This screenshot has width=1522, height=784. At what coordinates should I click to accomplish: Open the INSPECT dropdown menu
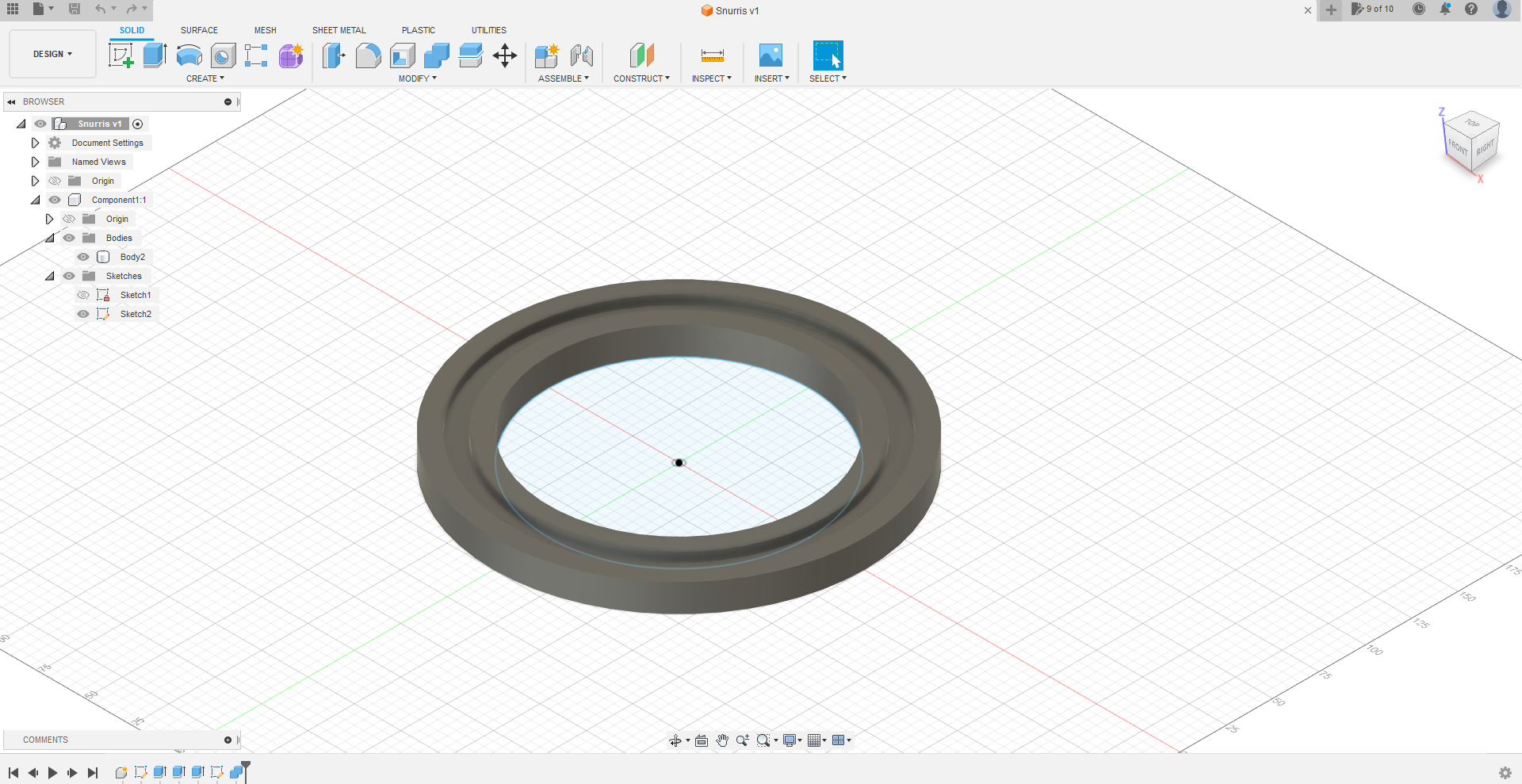click(712, 78)
